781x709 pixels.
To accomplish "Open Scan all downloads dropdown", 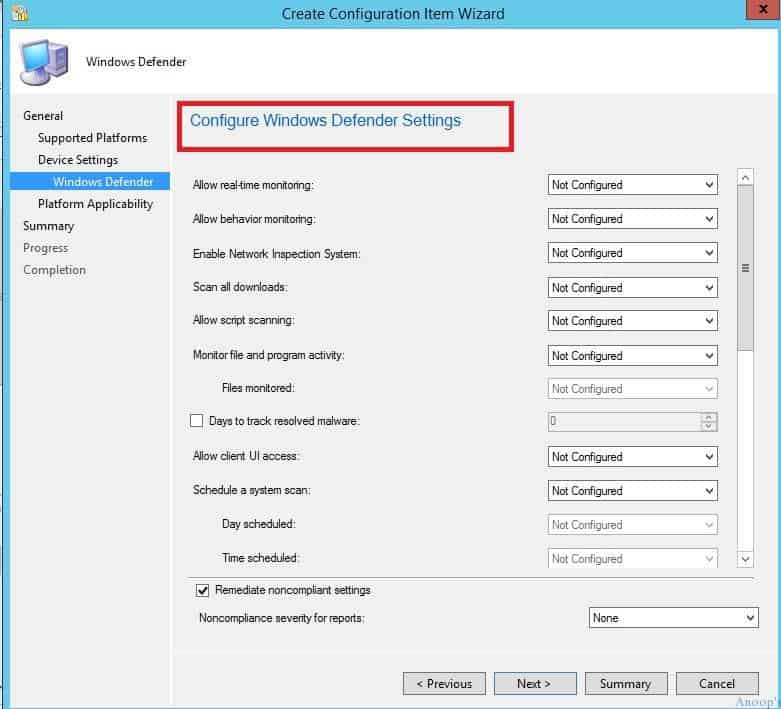I will tap(633, 287).
